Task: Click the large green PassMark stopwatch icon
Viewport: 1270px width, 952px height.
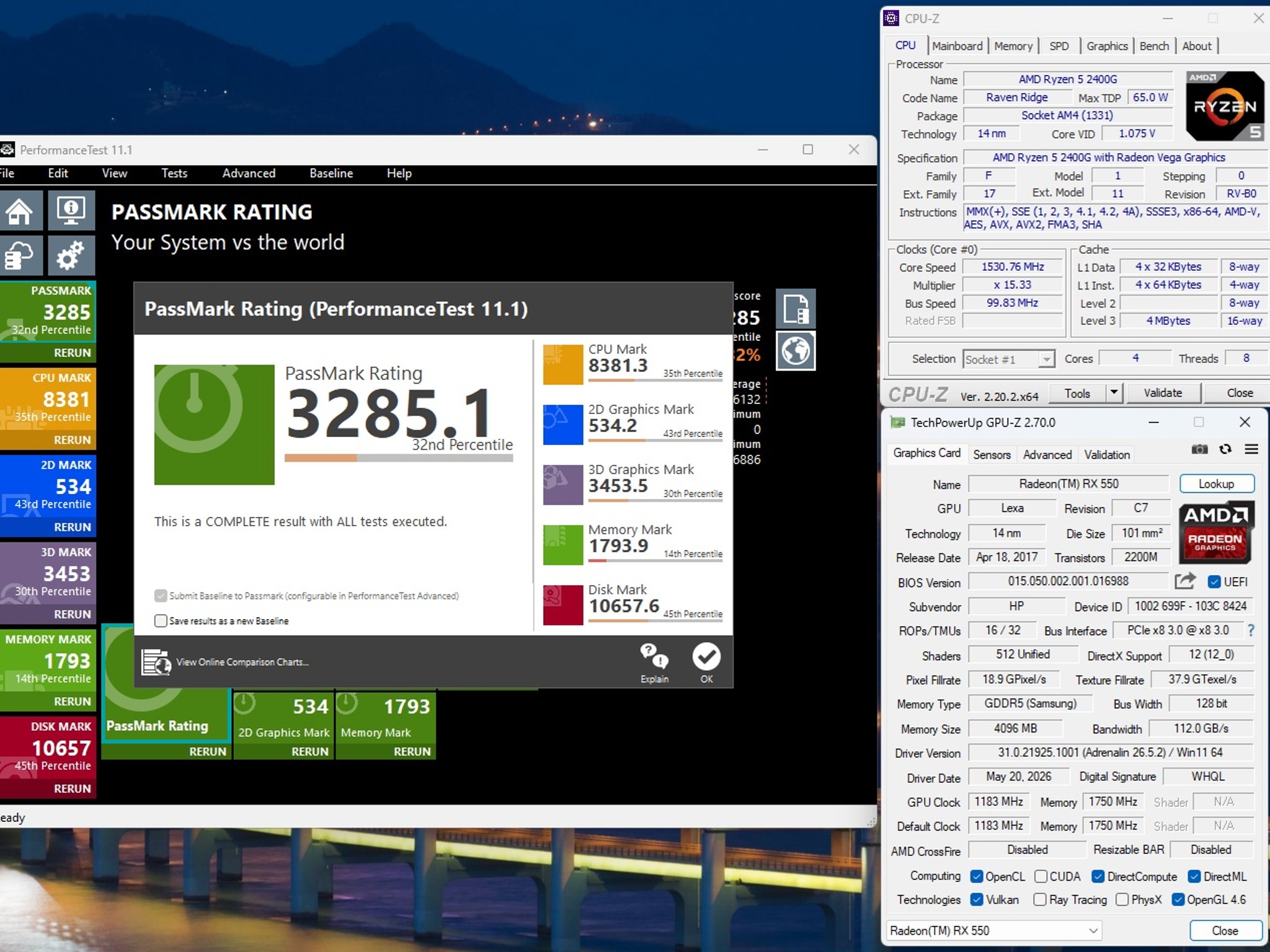Action: click(x=215, y=425)
